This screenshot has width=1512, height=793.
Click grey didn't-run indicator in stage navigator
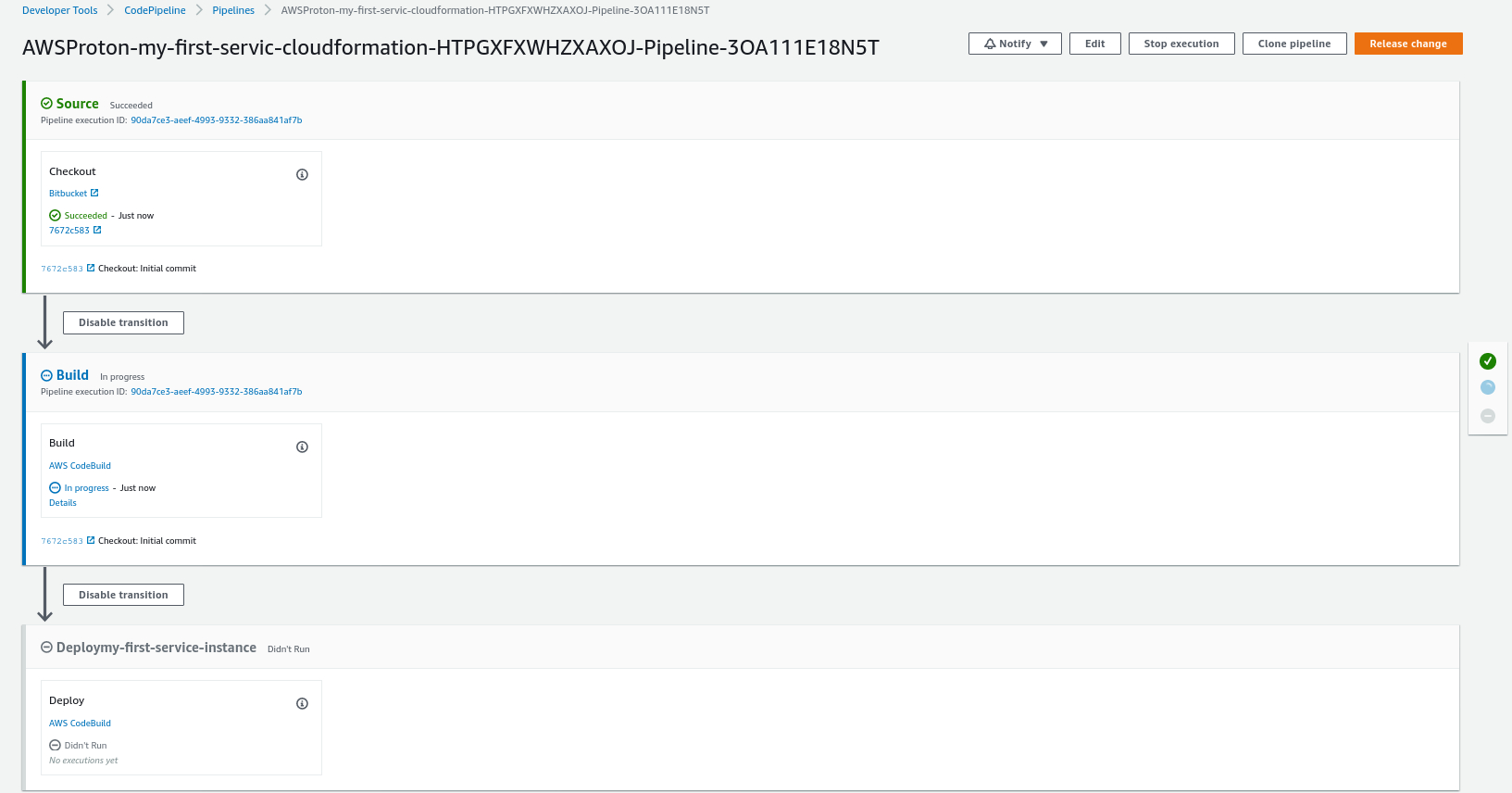coord(1488,416)
